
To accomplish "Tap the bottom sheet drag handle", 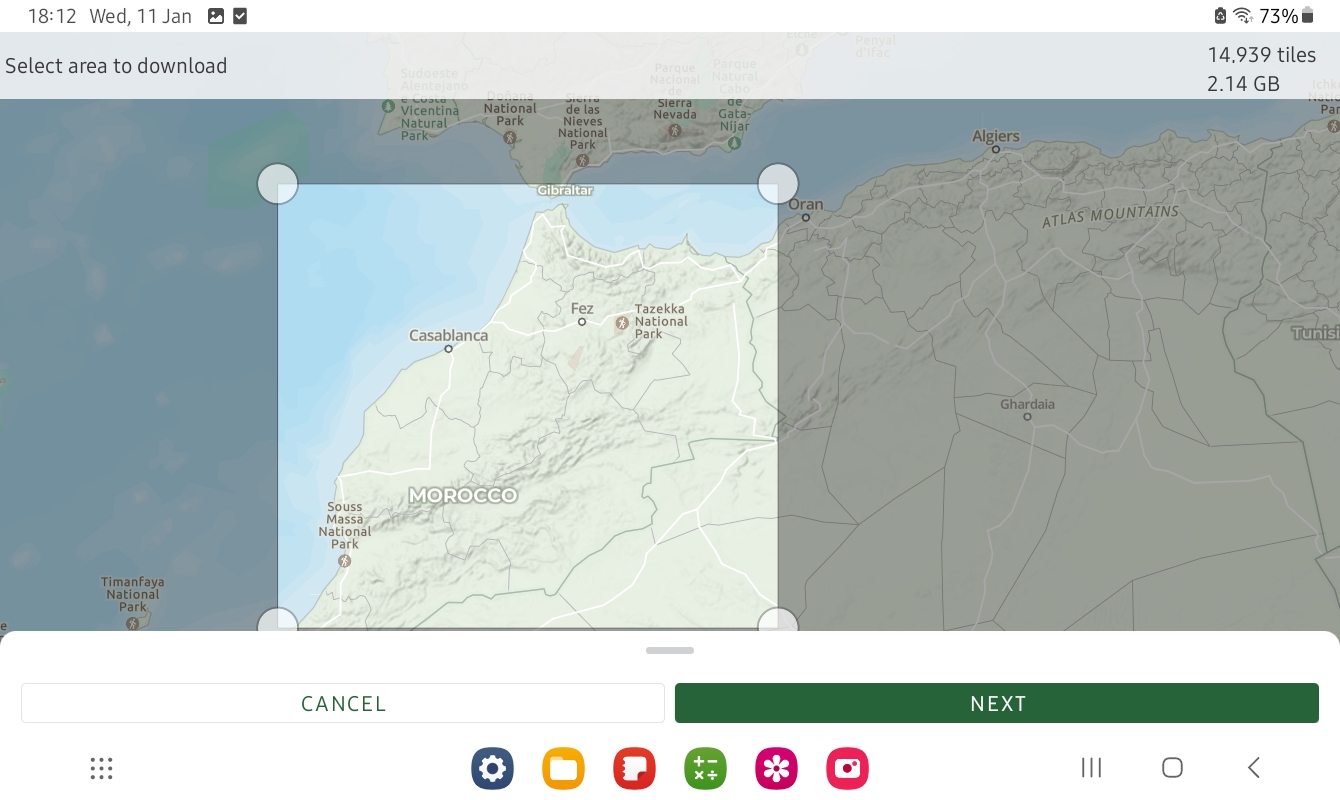I will [x=670, y=650].
